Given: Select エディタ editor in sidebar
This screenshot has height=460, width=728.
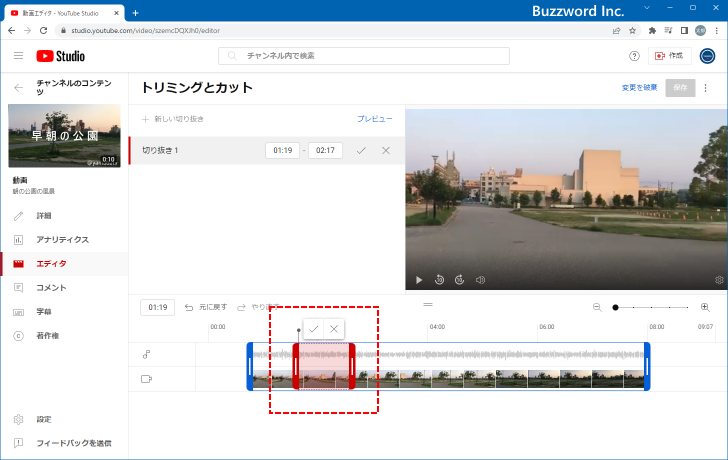Looking at the screenshot, I should (65, 264).
